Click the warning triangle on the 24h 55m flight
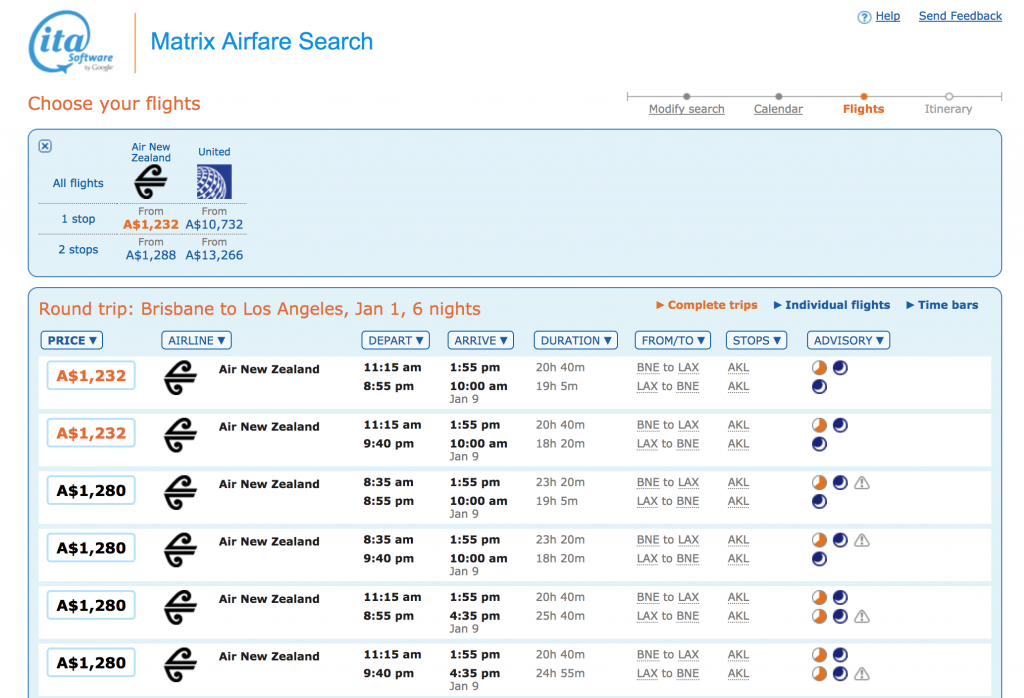 tap(862, 674)
